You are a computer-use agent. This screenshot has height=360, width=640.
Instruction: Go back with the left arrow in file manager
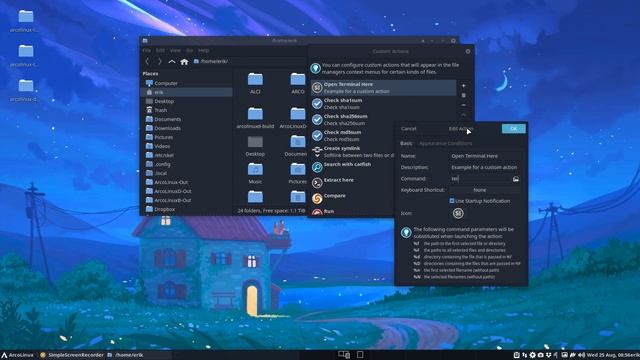[x=148, y=62]
